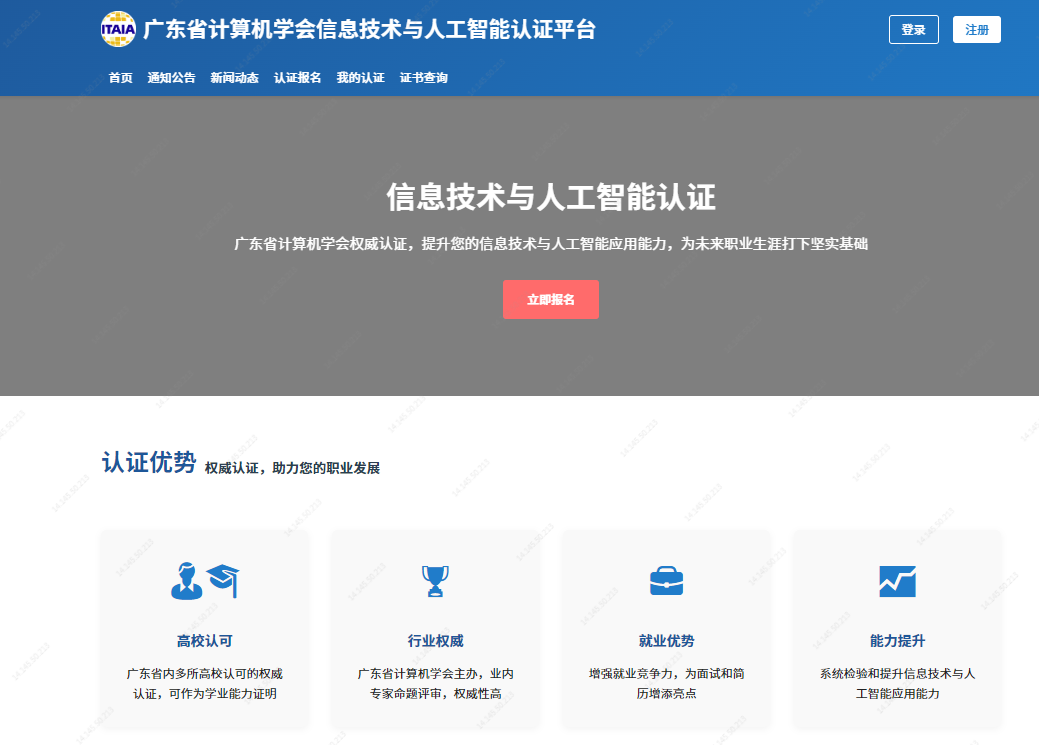Click the 行业权威 trophy icon
This screenshot has width=1039, height=745.
point(435,581)
